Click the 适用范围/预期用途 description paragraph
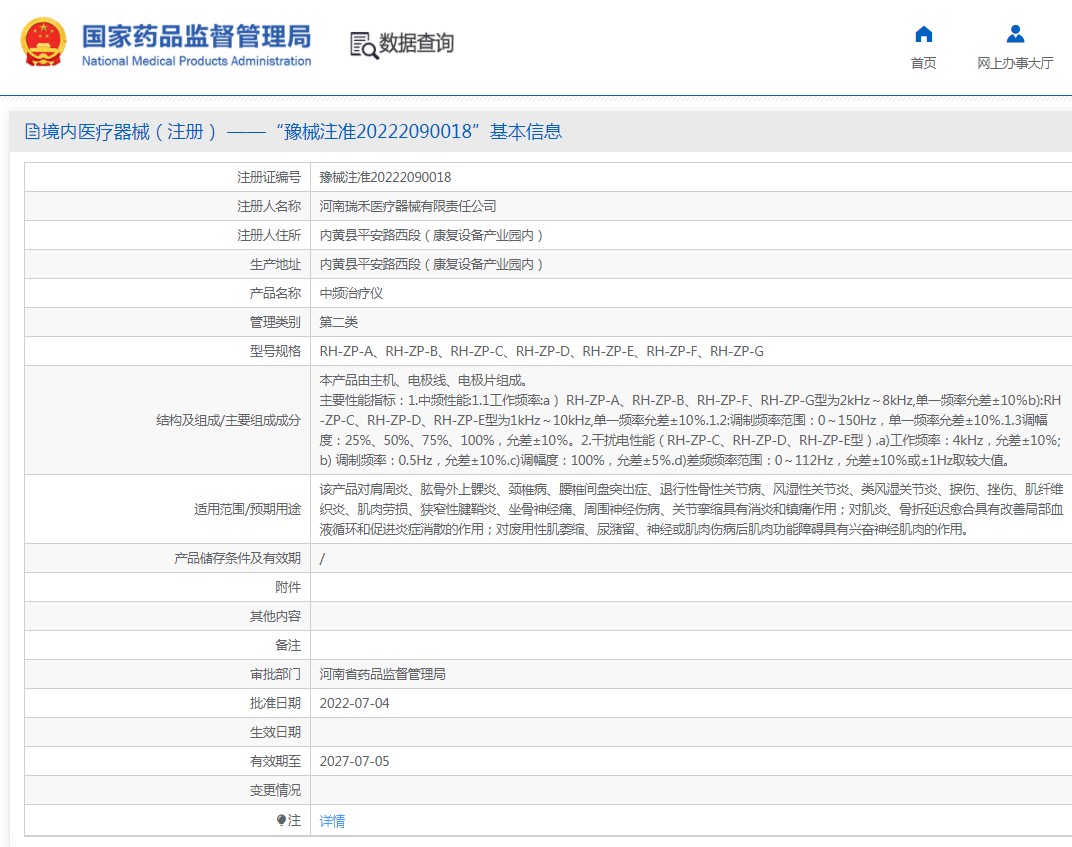This screenshot has height=847, width=1072. tap(691, 509)
